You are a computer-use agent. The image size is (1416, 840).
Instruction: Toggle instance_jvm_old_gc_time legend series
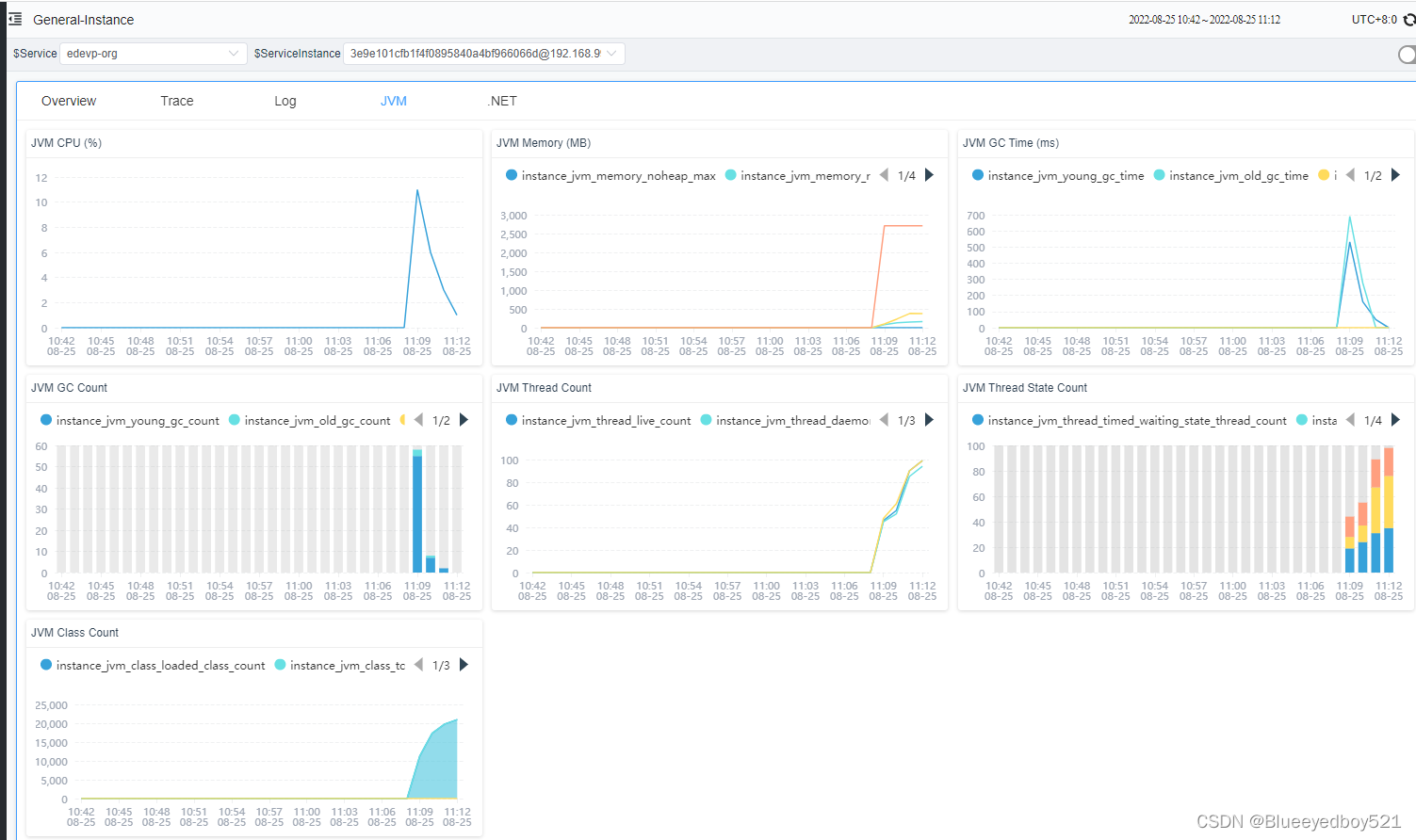point(1231,175)
